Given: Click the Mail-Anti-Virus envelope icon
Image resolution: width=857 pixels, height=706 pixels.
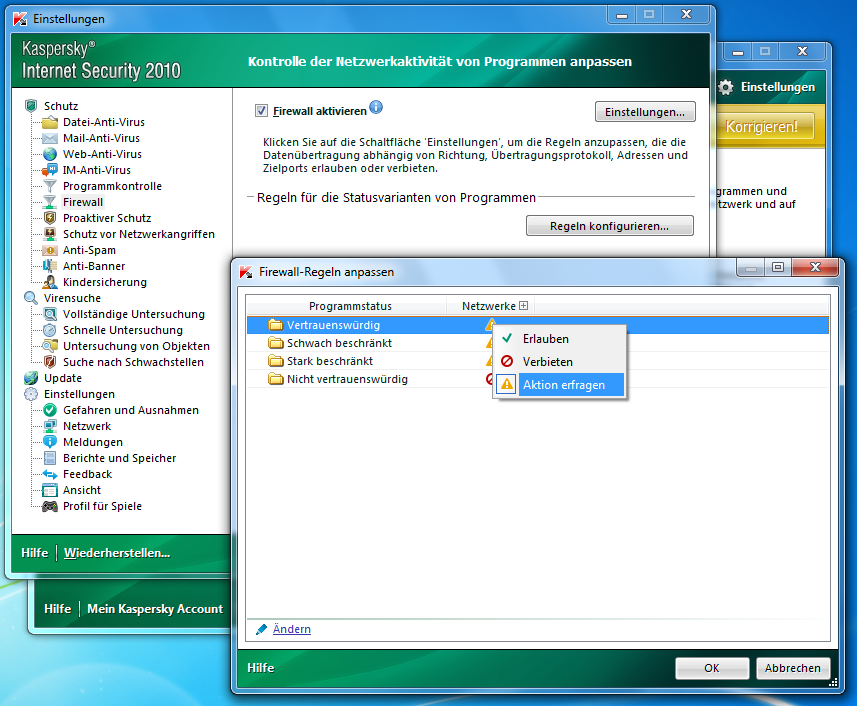Looking at the screenshot, I should [50, 138].
